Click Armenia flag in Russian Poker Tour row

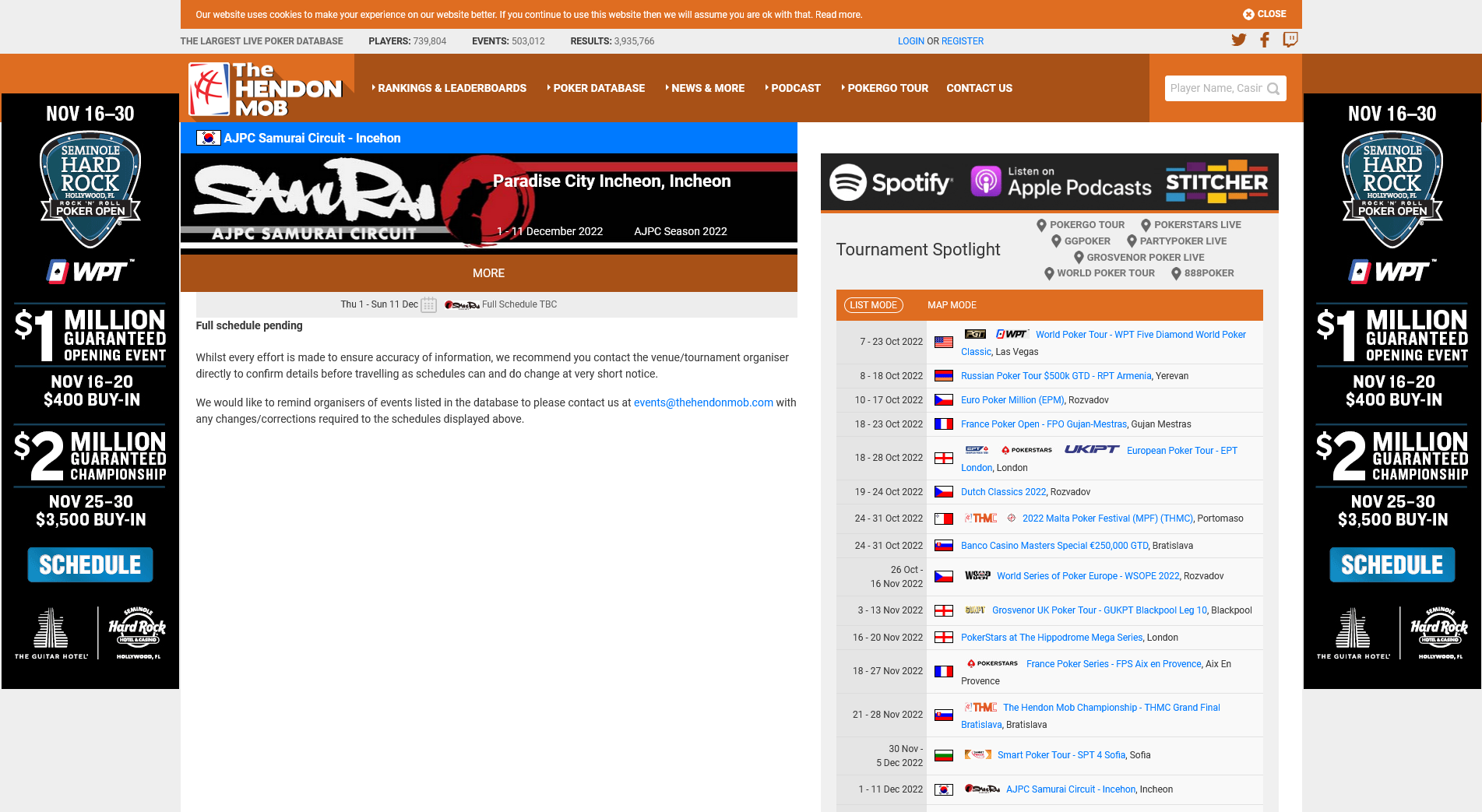point(944,376)
